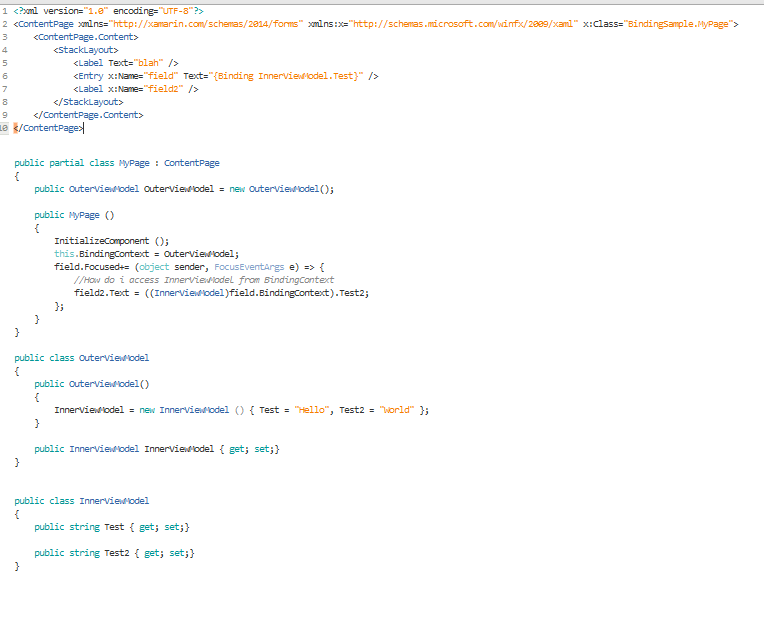
Task: Click the opening <ContentPage.Content> tag
Action: 86,37
